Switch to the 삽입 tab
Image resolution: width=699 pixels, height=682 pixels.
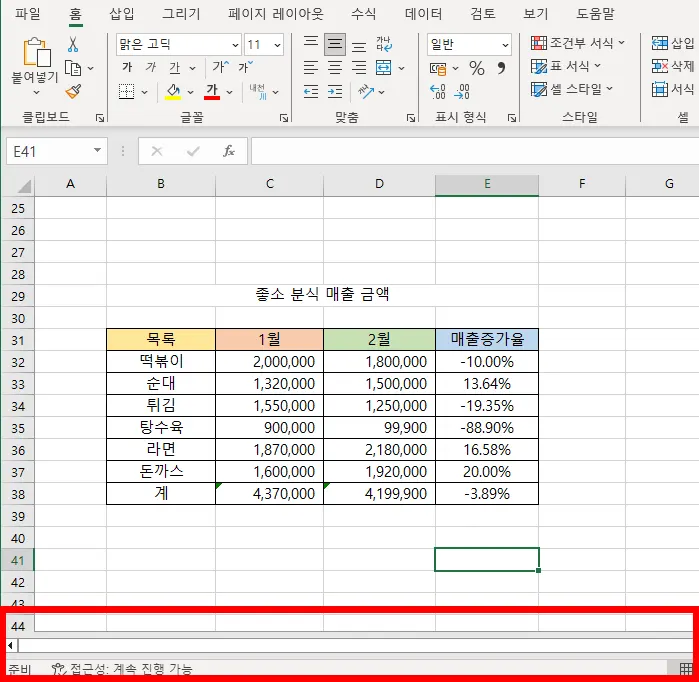[x=122, y=14]
